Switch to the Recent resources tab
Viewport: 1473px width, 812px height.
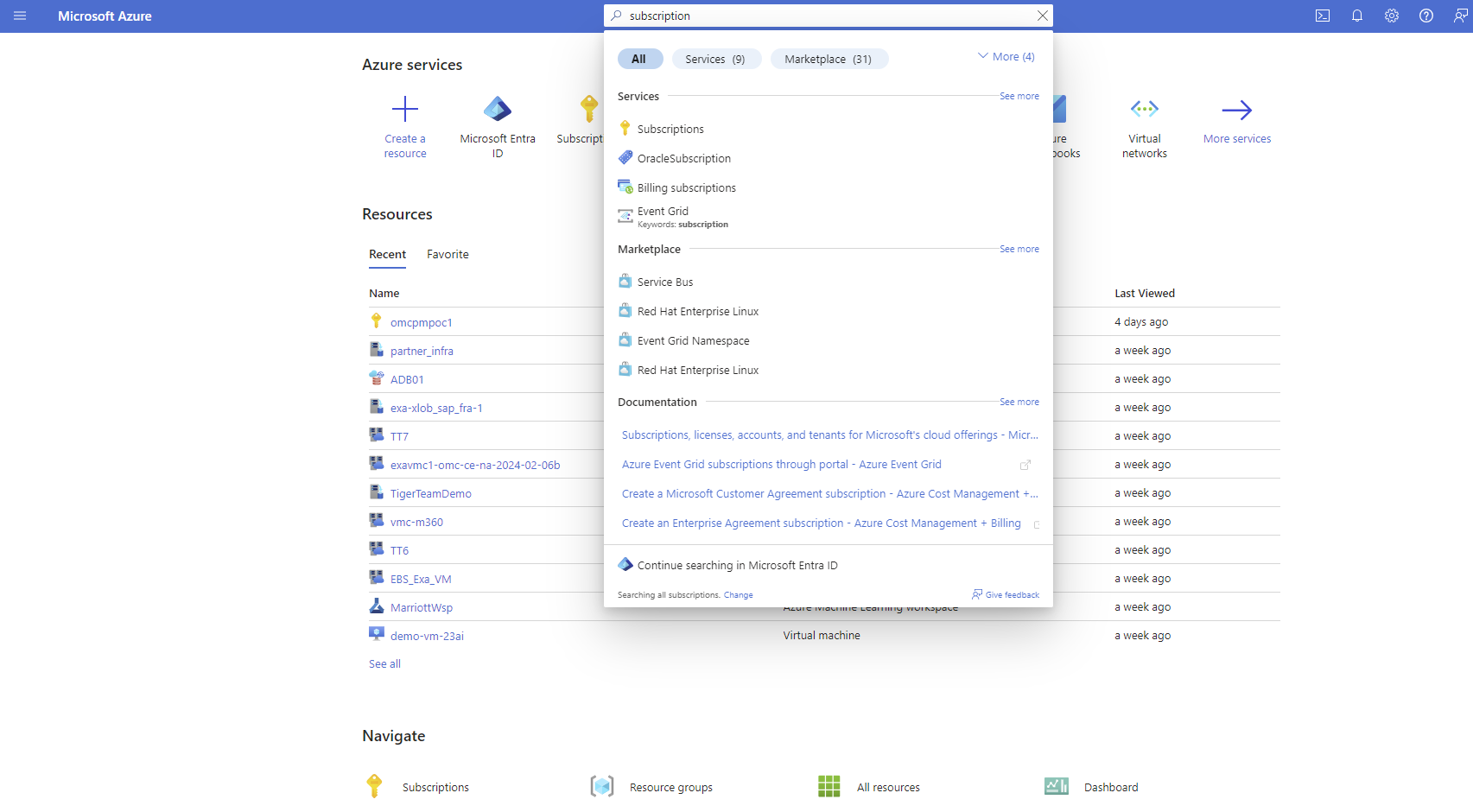point(387,254)
